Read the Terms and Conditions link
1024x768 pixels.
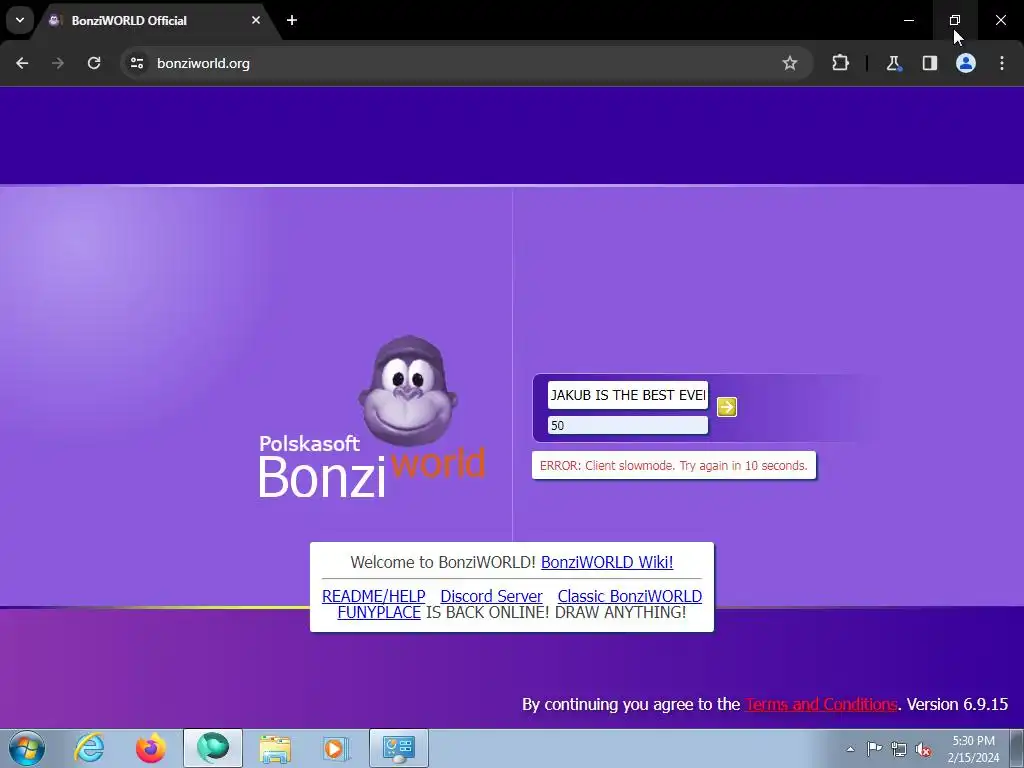pyautogui.click(x=821, y=704)
